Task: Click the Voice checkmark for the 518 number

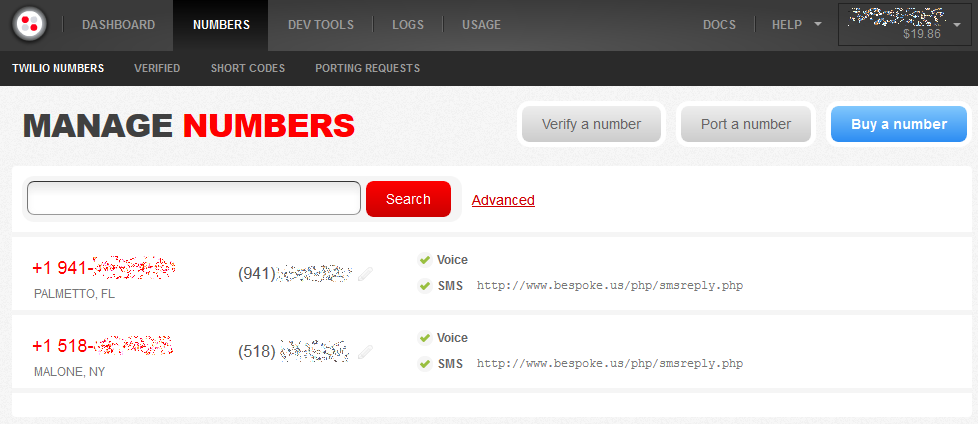Action: coord(424,338)
